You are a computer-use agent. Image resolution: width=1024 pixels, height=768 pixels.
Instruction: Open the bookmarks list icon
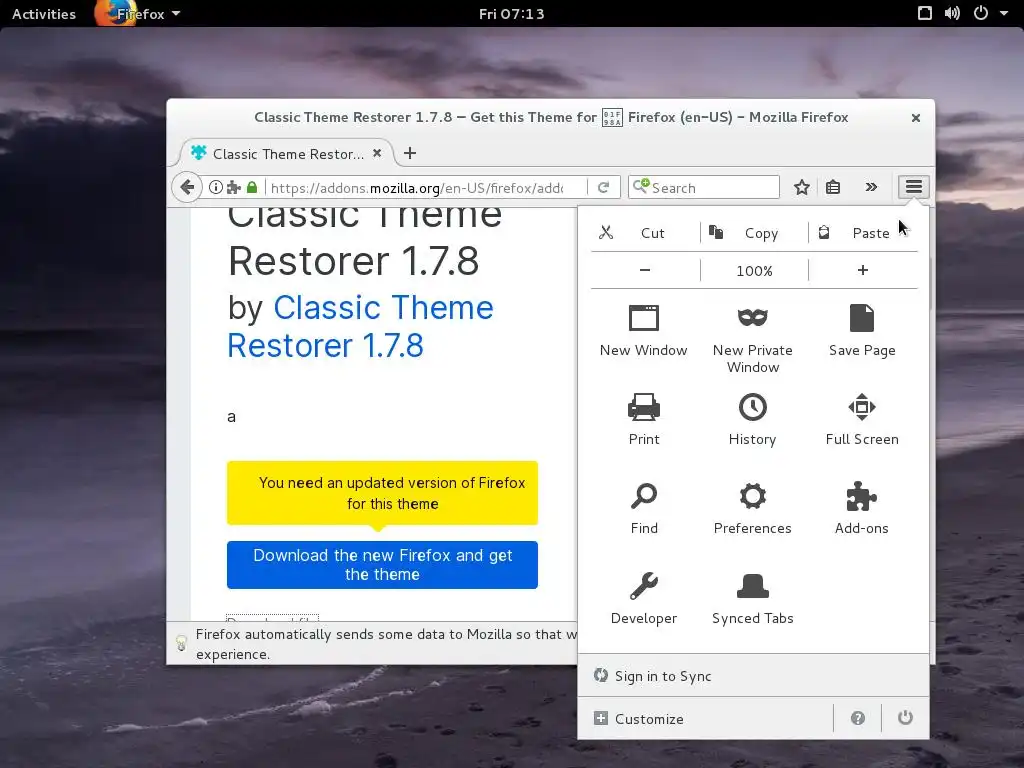(833, 187)
